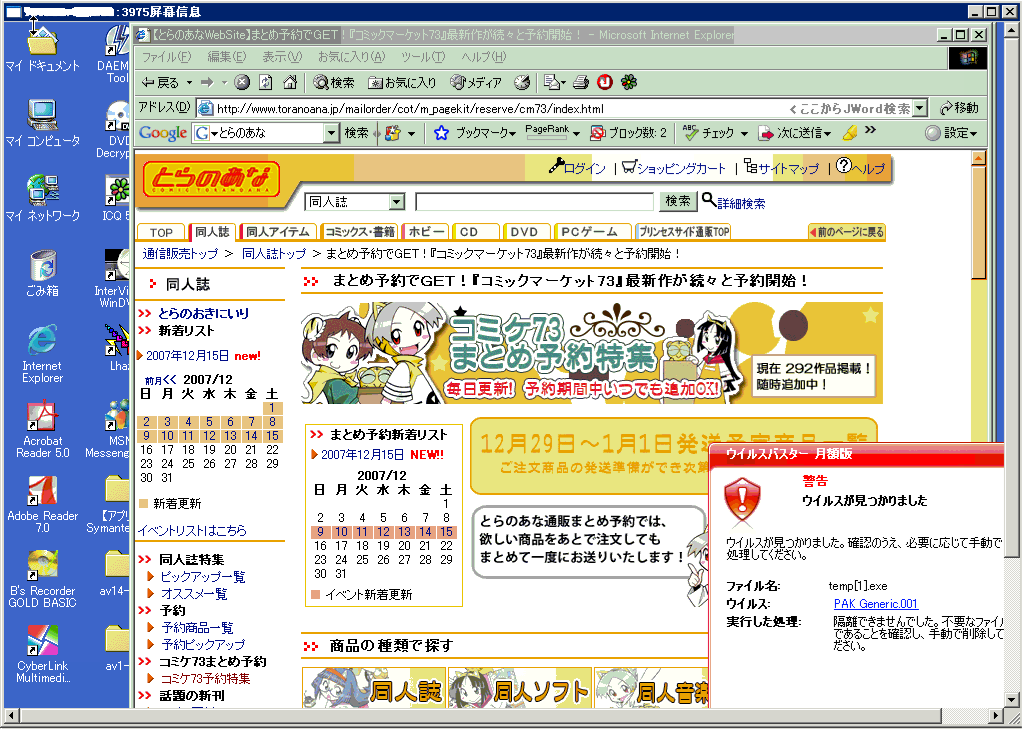This screenshot has height=729, width=1022.
Task: Click the site 検索 button
Action: 678,201
